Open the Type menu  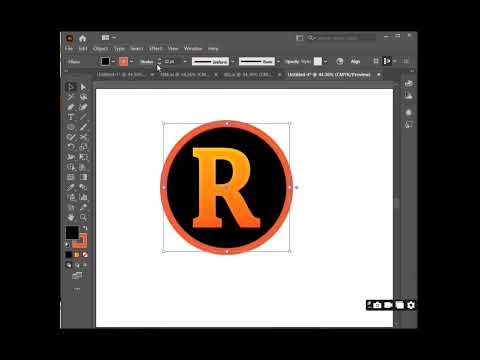point(119,49)
